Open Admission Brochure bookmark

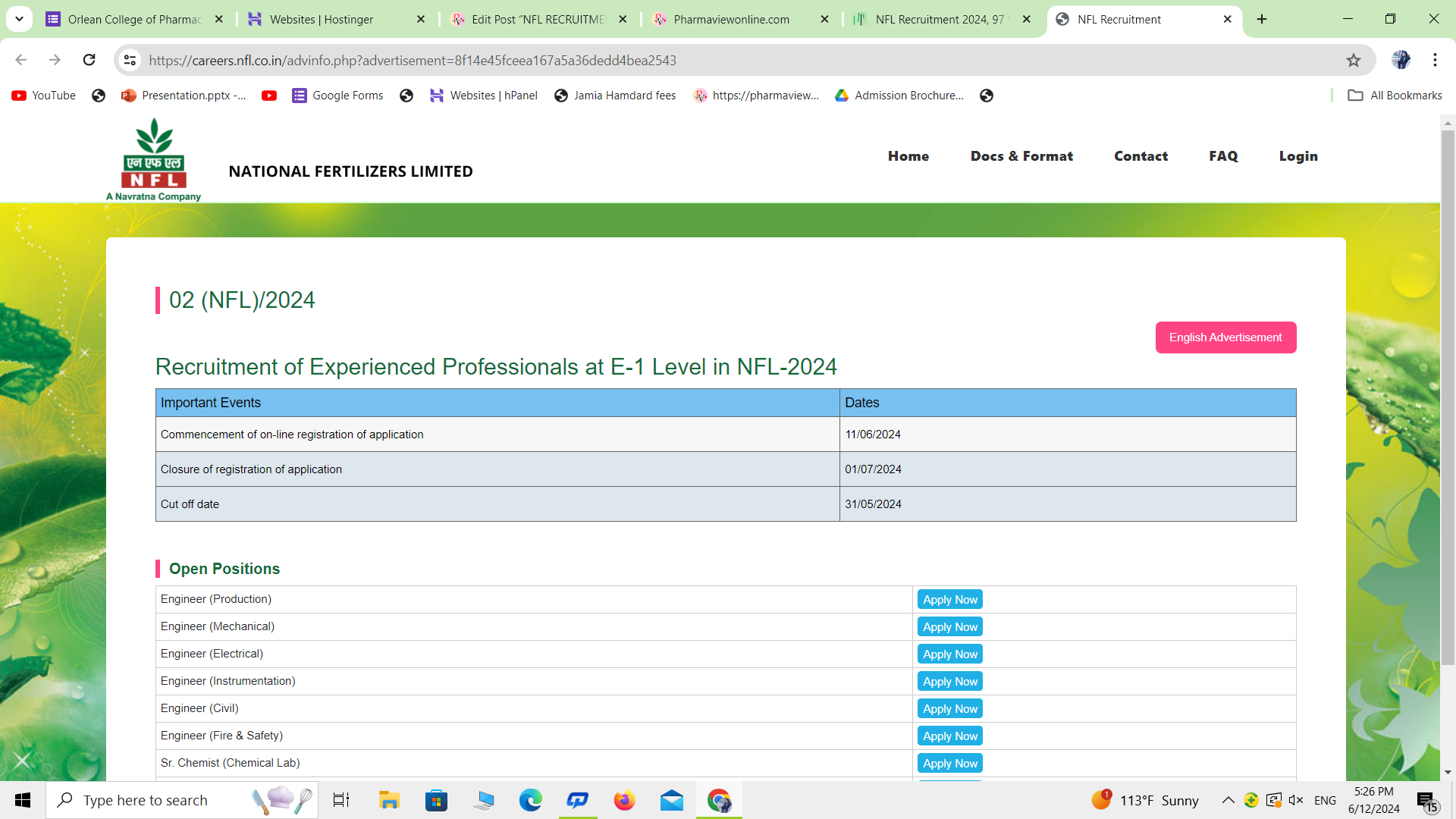899,96
